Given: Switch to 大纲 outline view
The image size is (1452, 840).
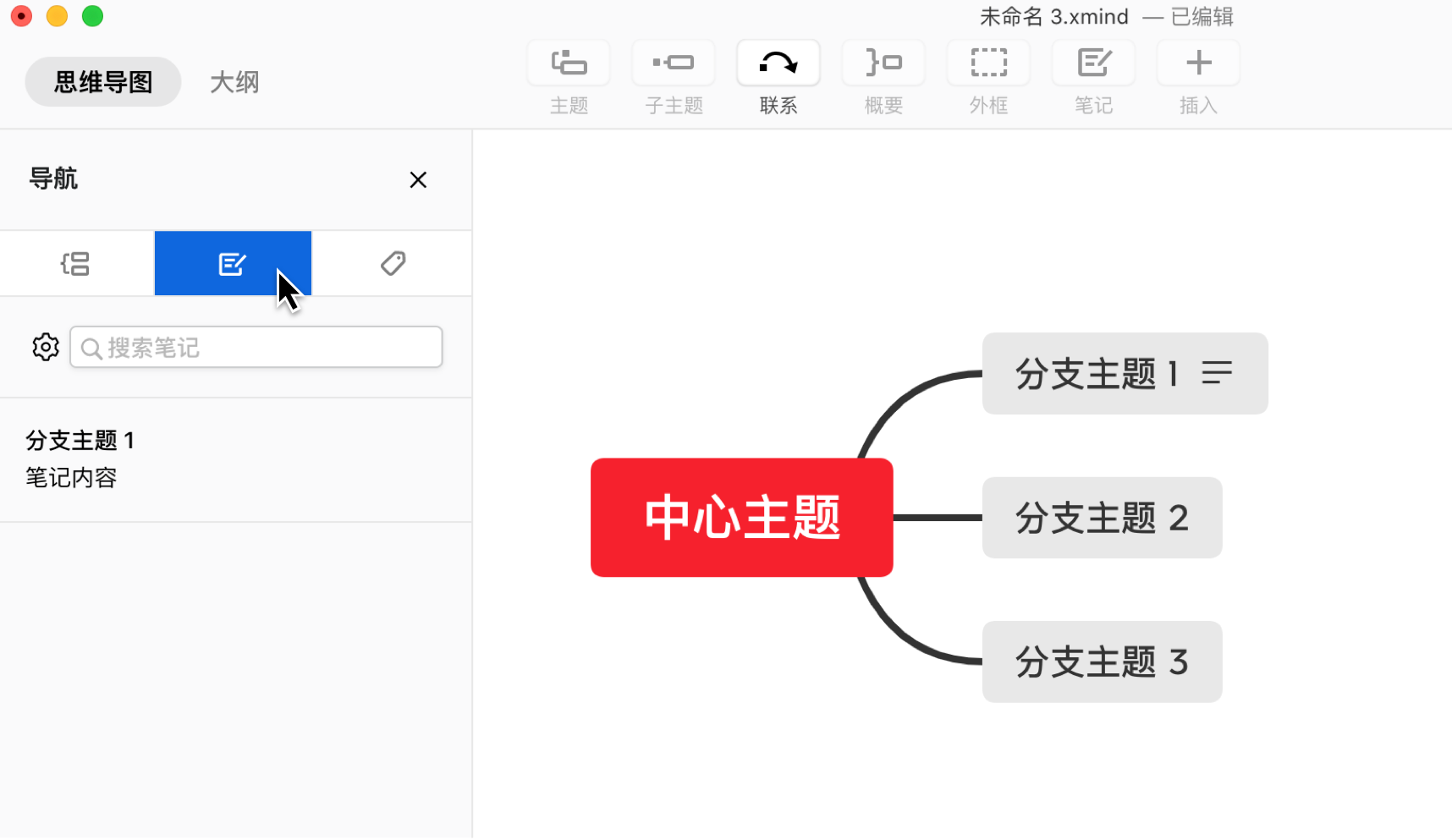Looking at the screenshot, I should [234, 82].
